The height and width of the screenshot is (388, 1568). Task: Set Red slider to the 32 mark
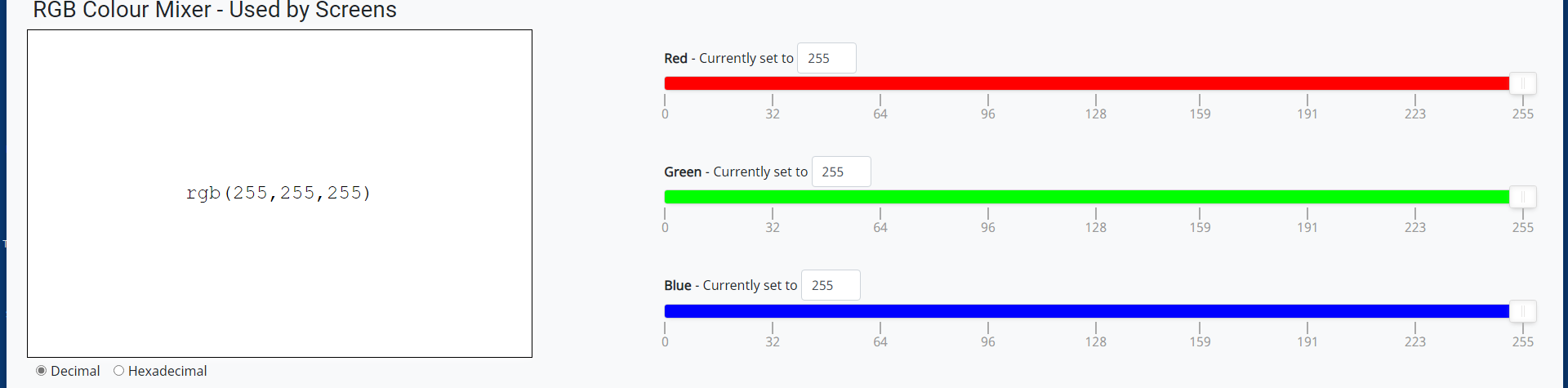(773, 83)
